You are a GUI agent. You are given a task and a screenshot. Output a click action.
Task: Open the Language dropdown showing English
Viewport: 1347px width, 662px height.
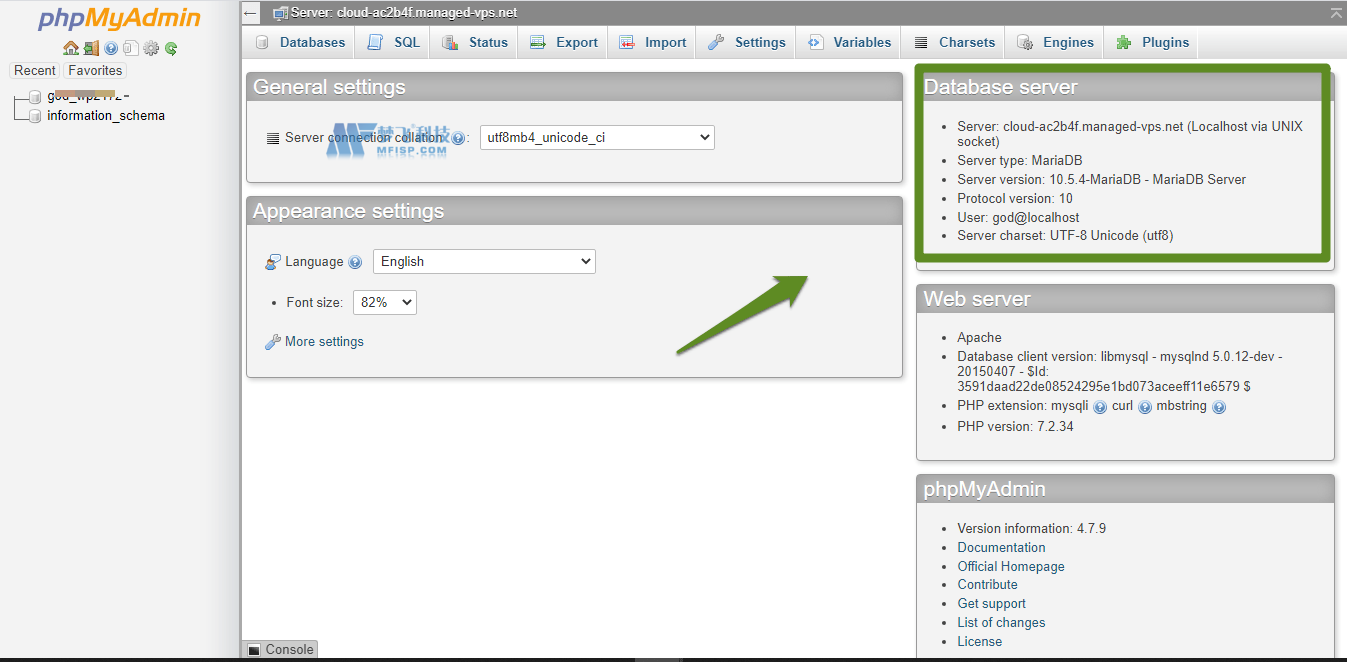484,262
